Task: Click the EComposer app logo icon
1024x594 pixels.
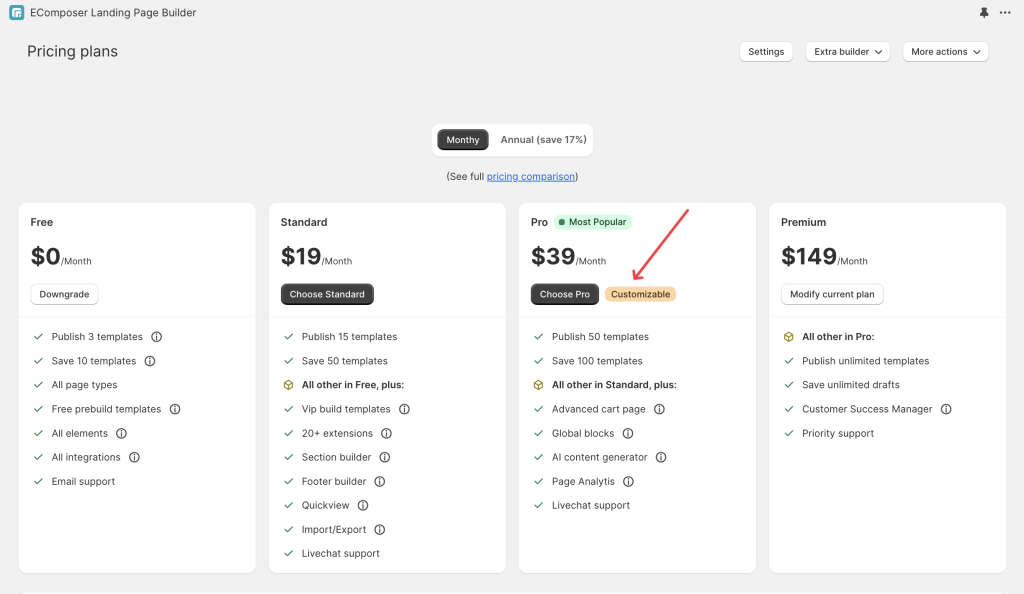Action: pyautogui.click(x=16, y=12)
